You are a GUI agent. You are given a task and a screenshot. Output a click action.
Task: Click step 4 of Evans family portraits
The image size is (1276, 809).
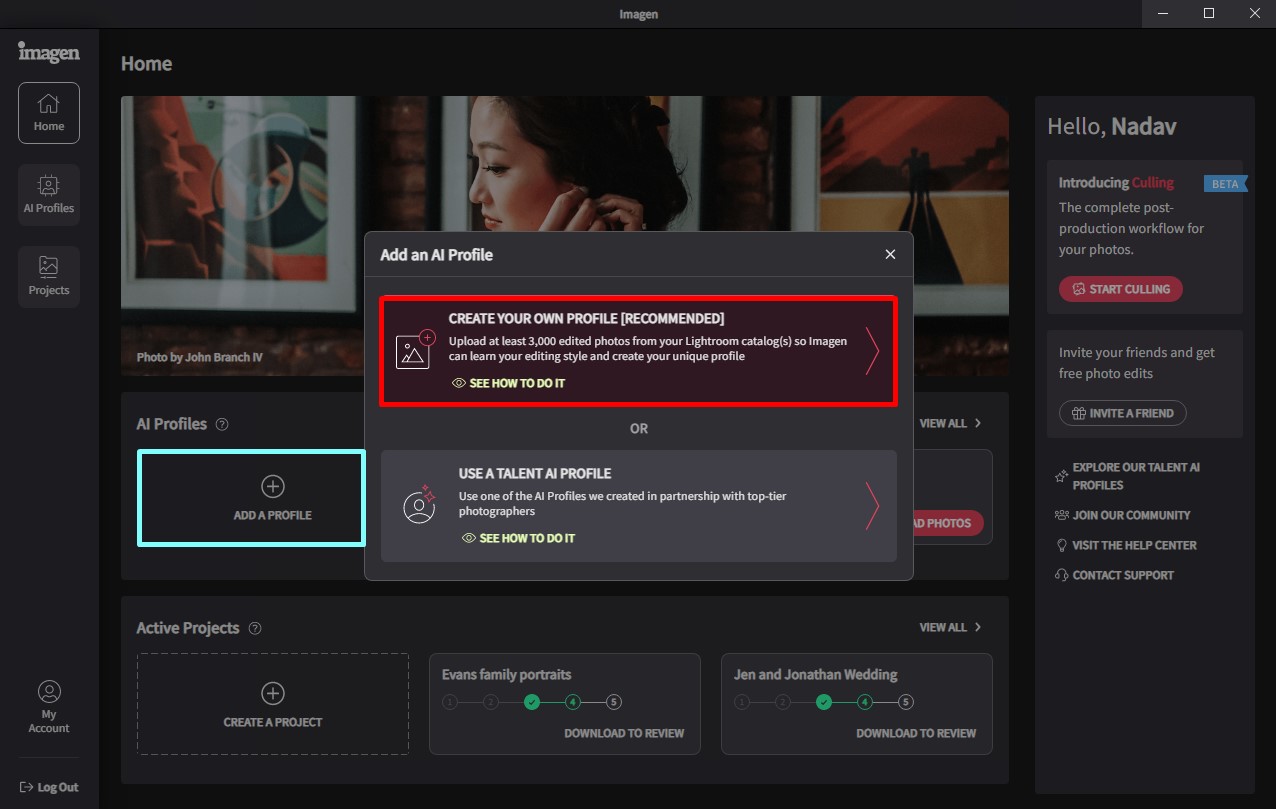pos(573,702)
